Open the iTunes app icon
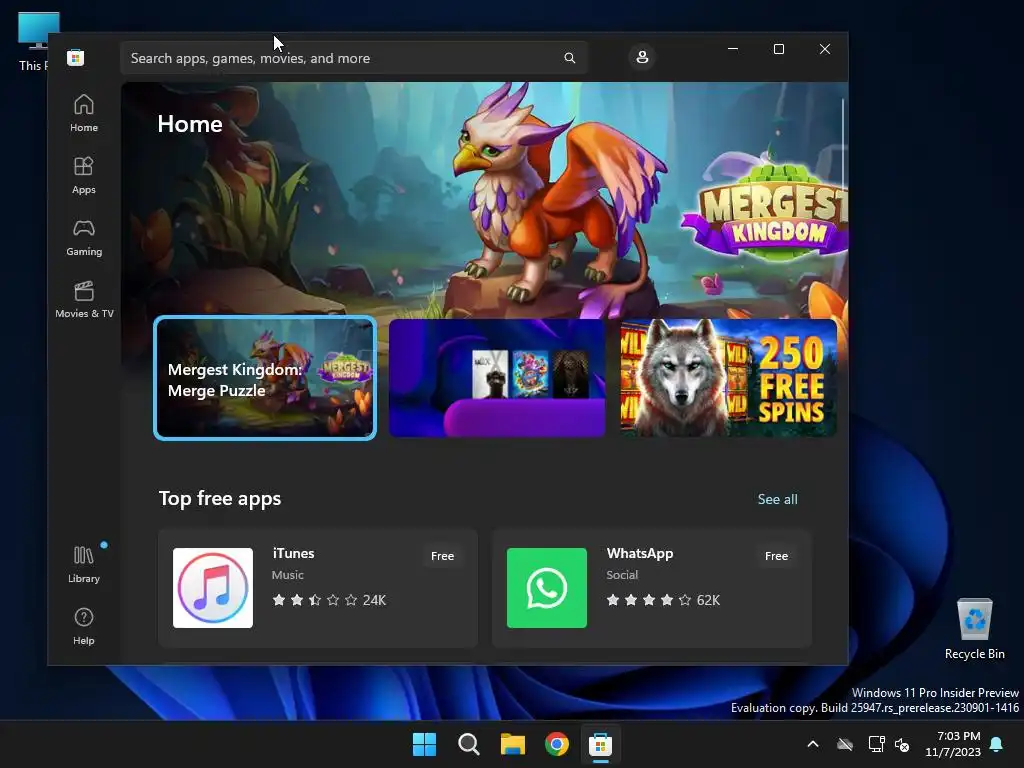The height and width of the screenshot is (768, 1024). (213, 588)
